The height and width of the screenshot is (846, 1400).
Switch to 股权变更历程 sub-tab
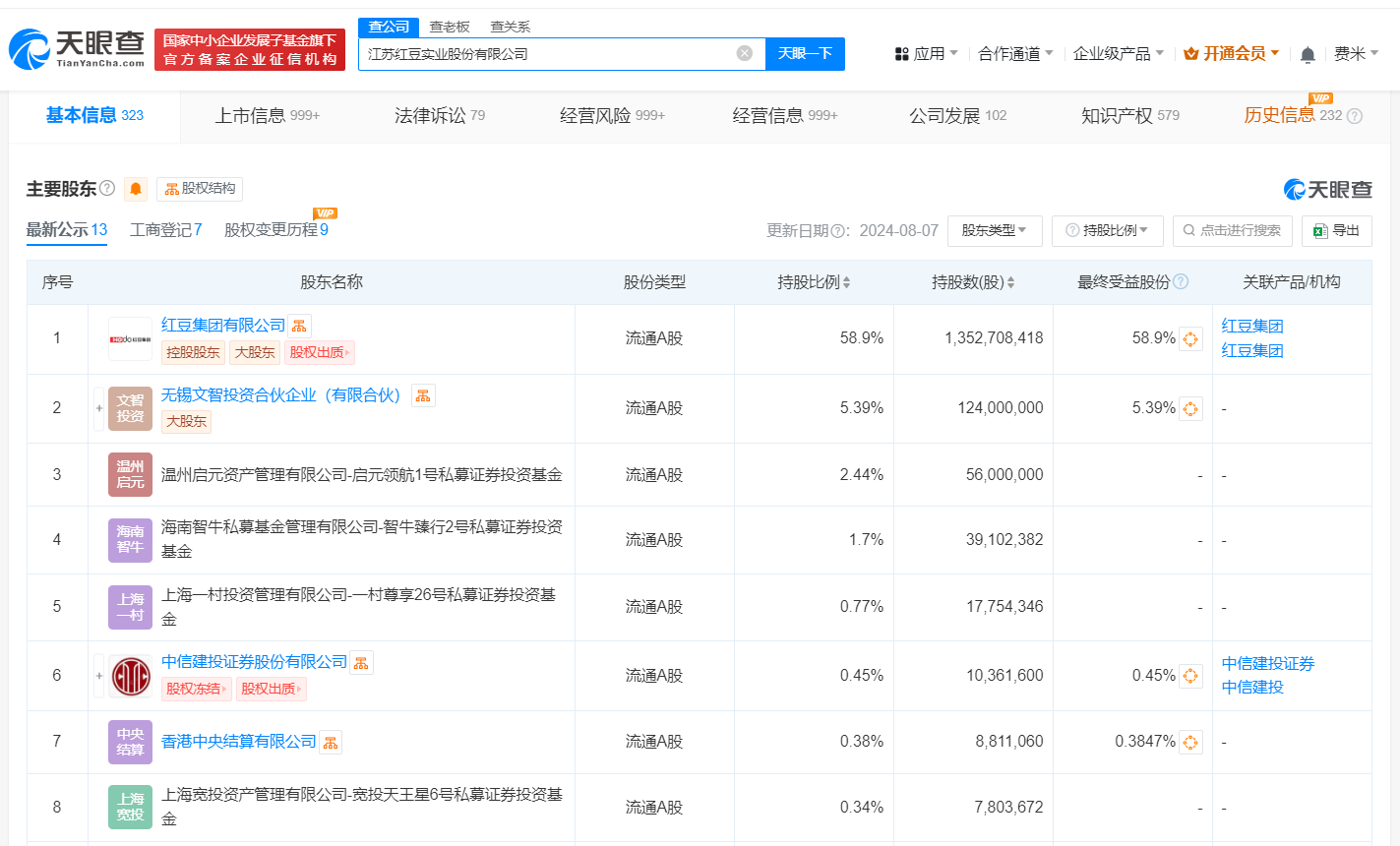(276, 230)
